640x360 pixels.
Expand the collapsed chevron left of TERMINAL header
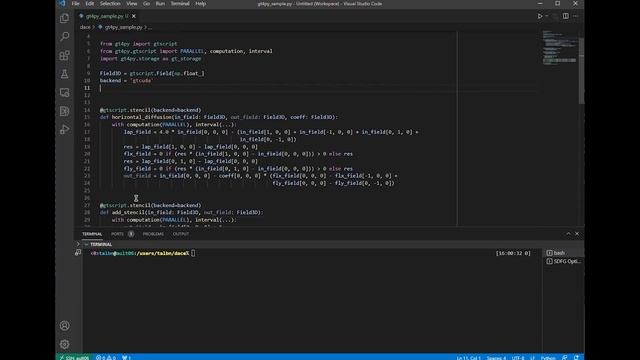pyautogui.click(x=78, y=244)
